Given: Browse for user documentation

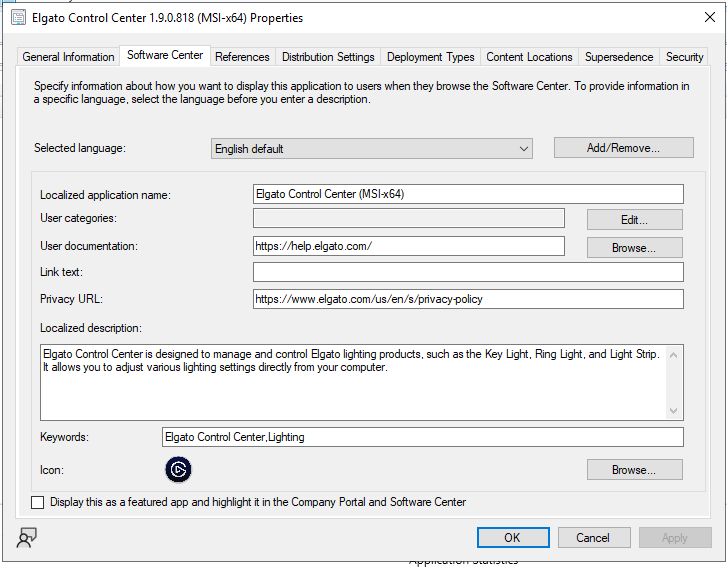Looking at the screenshot, I should pyautogui.click(x=634, y=248).
